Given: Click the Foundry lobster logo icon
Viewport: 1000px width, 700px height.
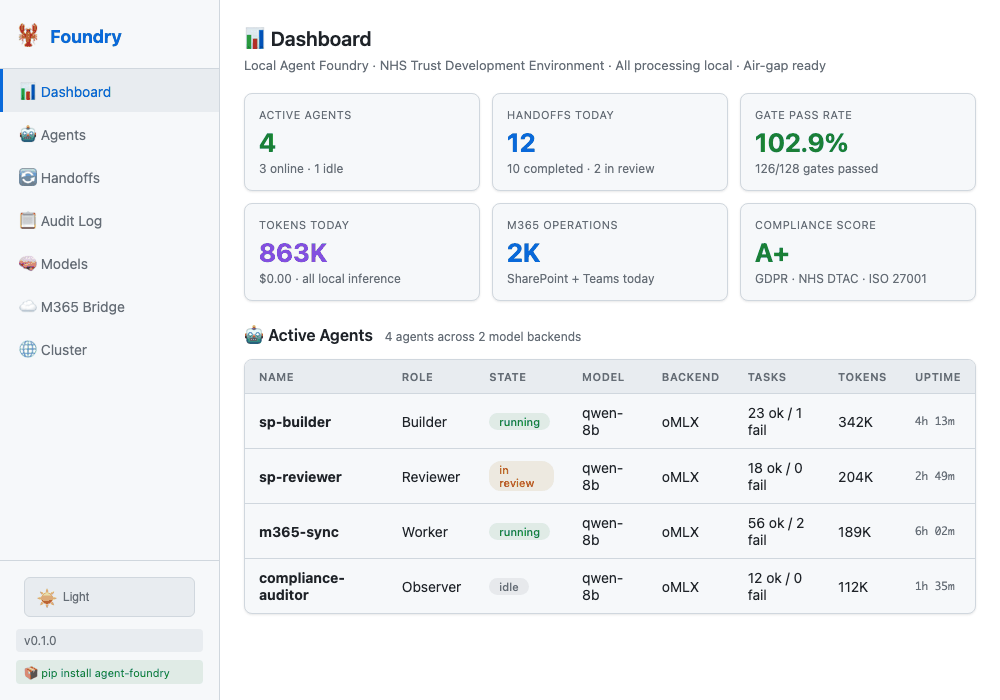Looking at the screenshot, I should 28,36.
